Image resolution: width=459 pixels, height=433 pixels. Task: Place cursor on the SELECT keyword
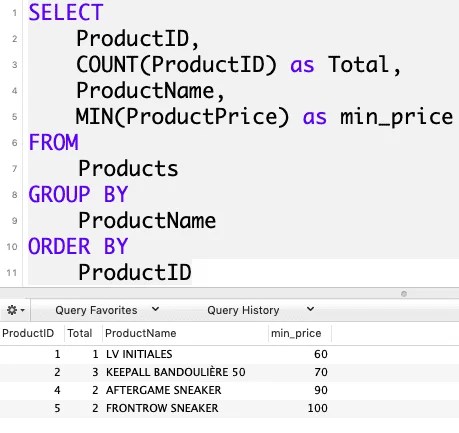coord(66,13)
